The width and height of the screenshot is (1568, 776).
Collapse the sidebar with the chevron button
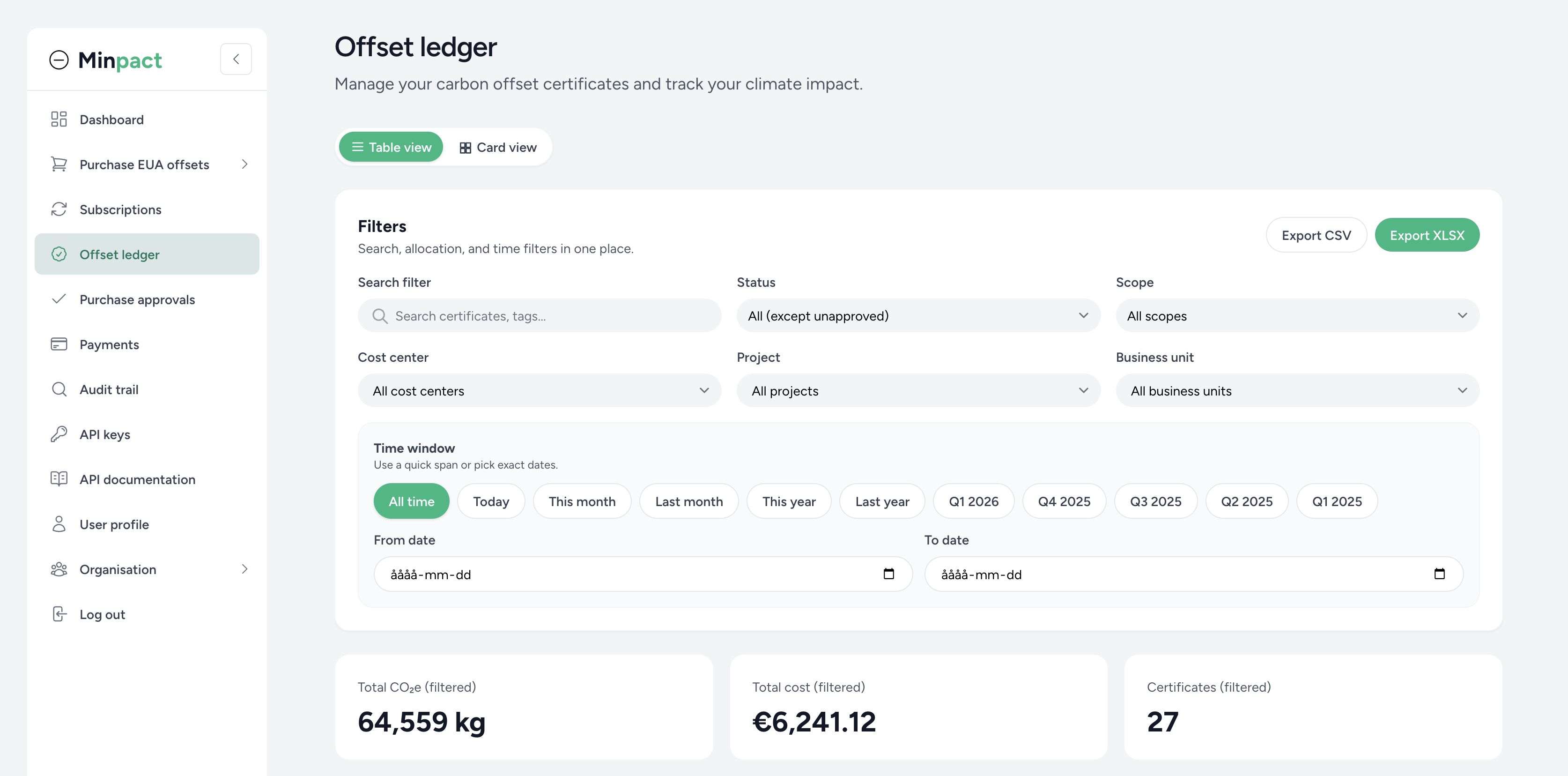[236, 59]
